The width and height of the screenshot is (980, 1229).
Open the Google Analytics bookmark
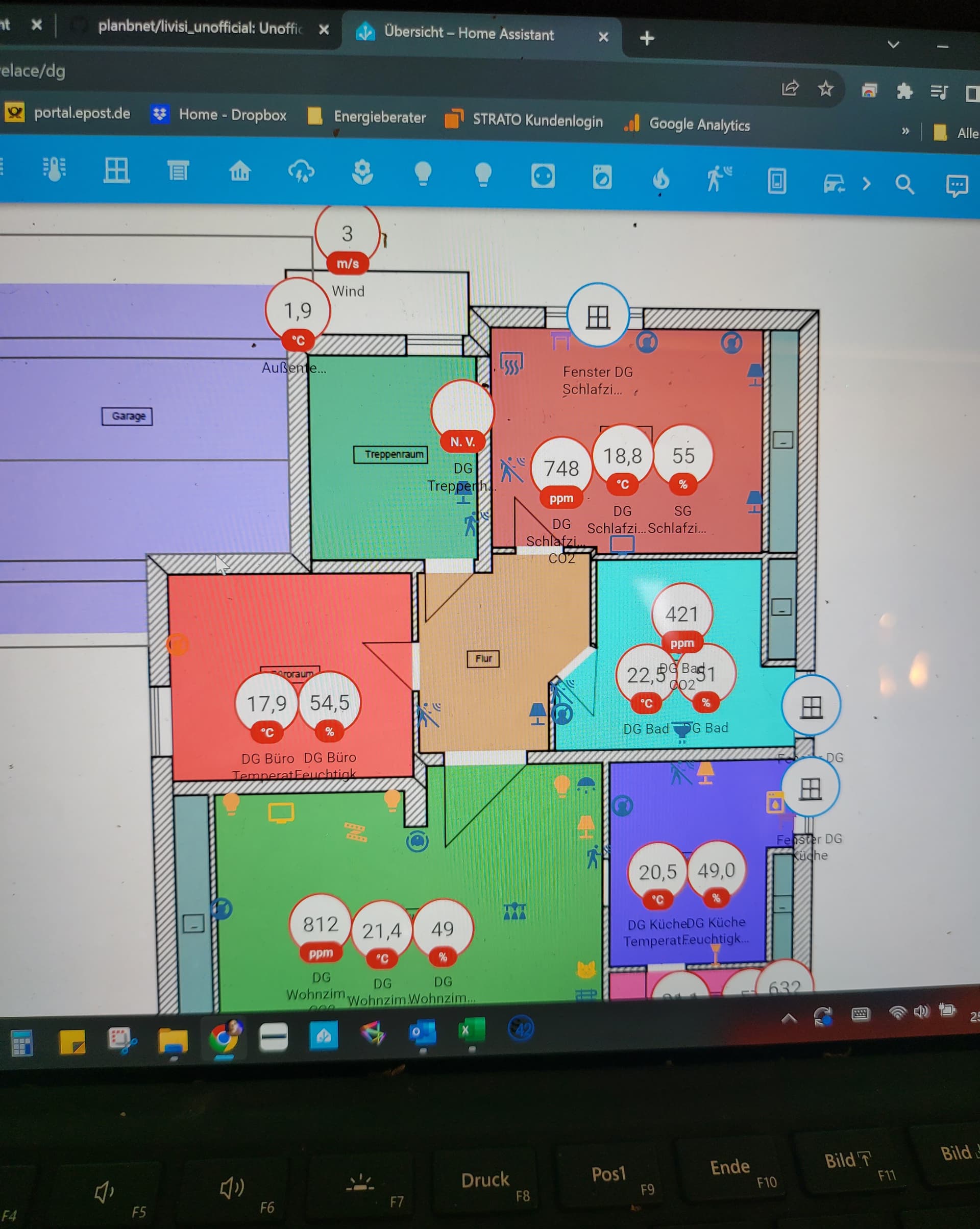coord(687,124)
